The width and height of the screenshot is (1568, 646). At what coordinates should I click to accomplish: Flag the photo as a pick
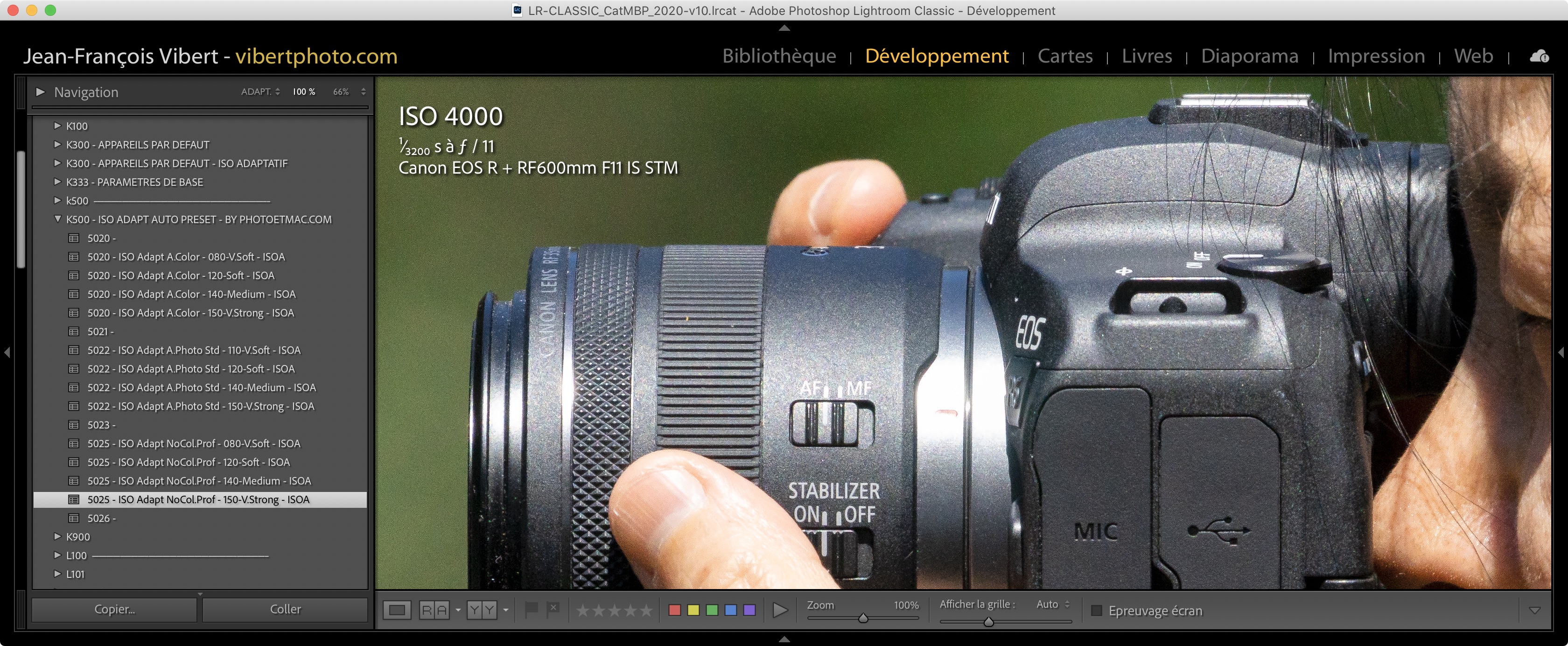(531, 609)
